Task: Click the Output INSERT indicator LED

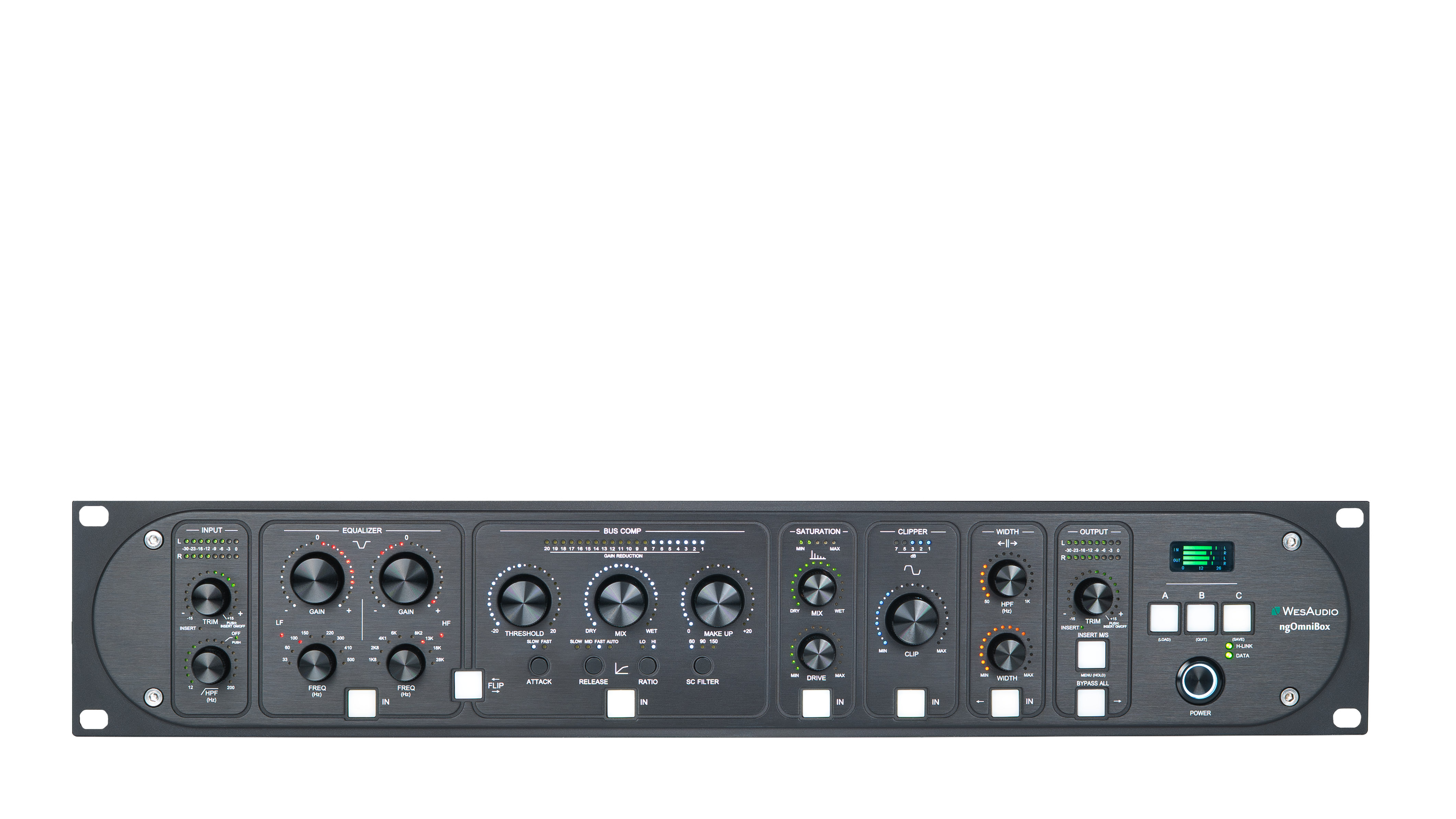Action: [1082, 628]
